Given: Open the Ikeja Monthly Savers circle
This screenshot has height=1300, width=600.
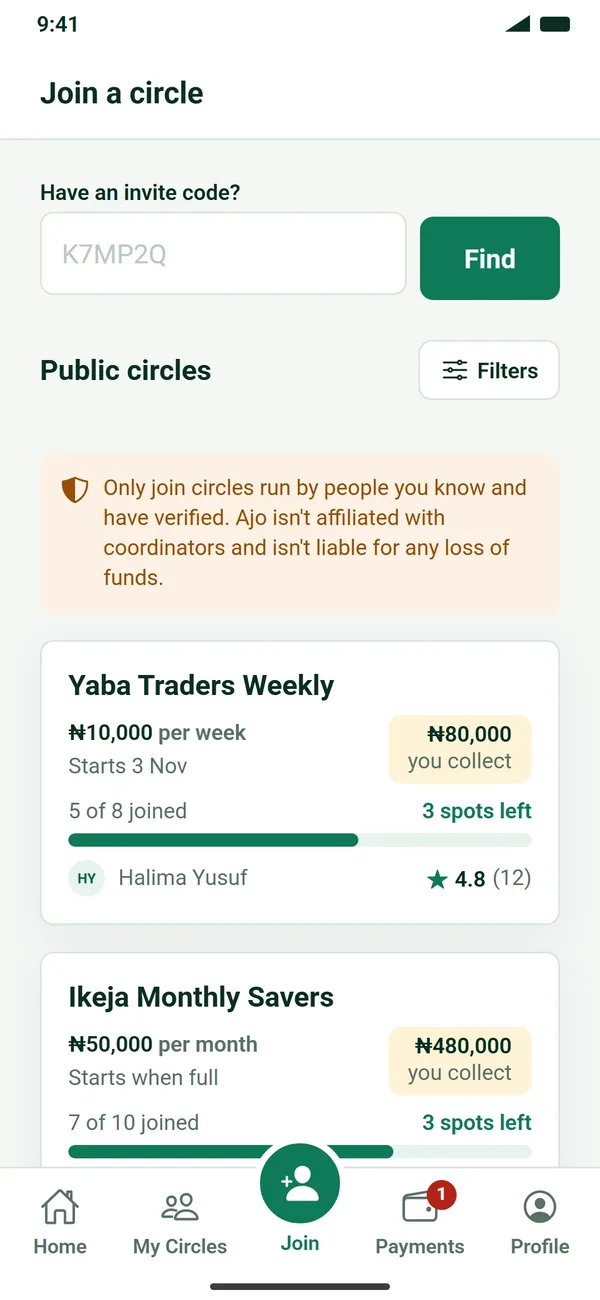Looking at the screenshot, I should pyautogui.click(x=300, y=1060).
